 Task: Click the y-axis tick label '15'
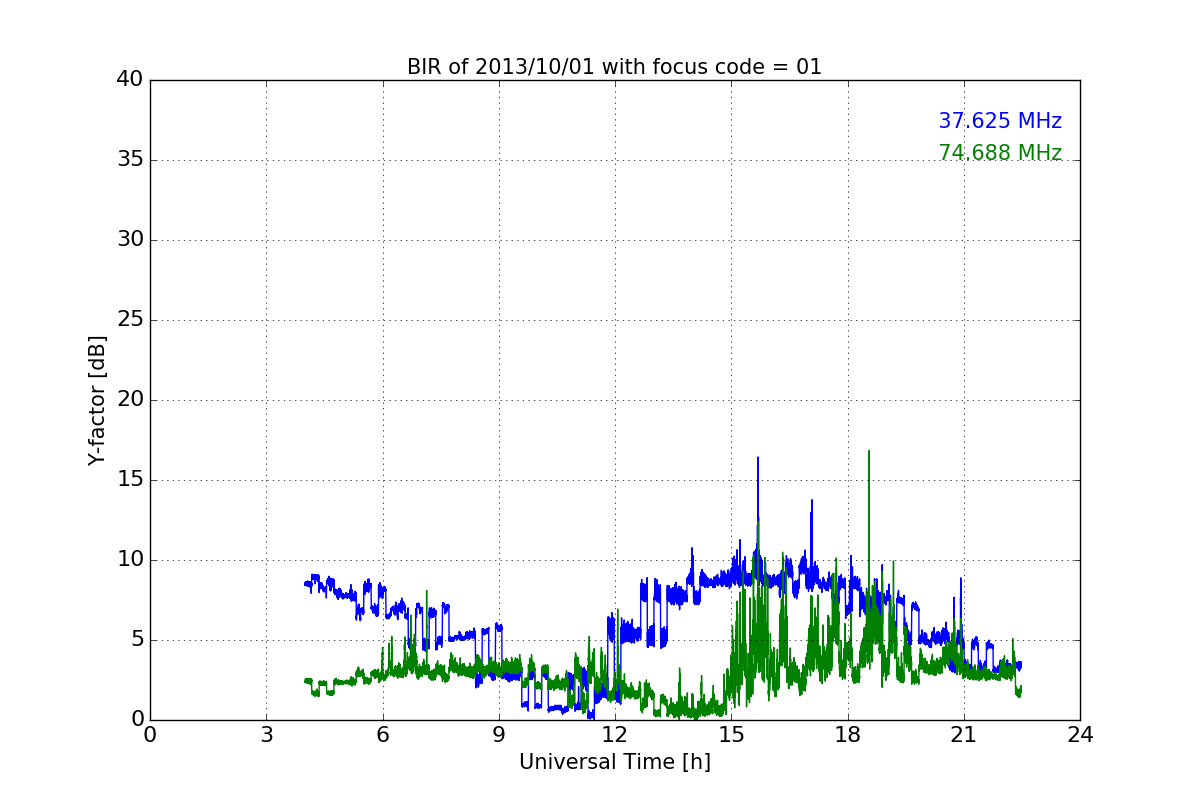[130, 480]
